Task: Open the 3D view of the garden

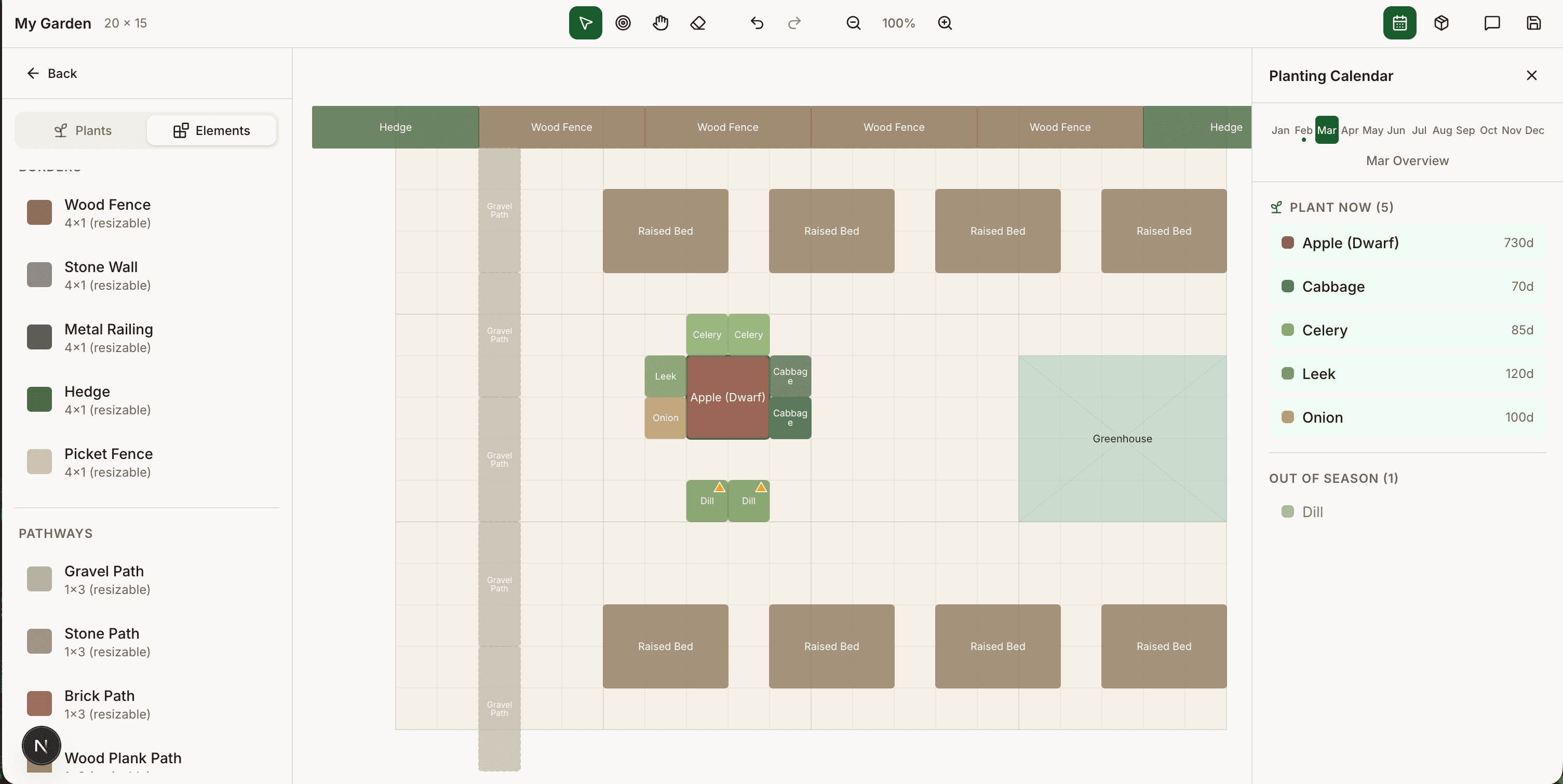Action: (1441, 23)
